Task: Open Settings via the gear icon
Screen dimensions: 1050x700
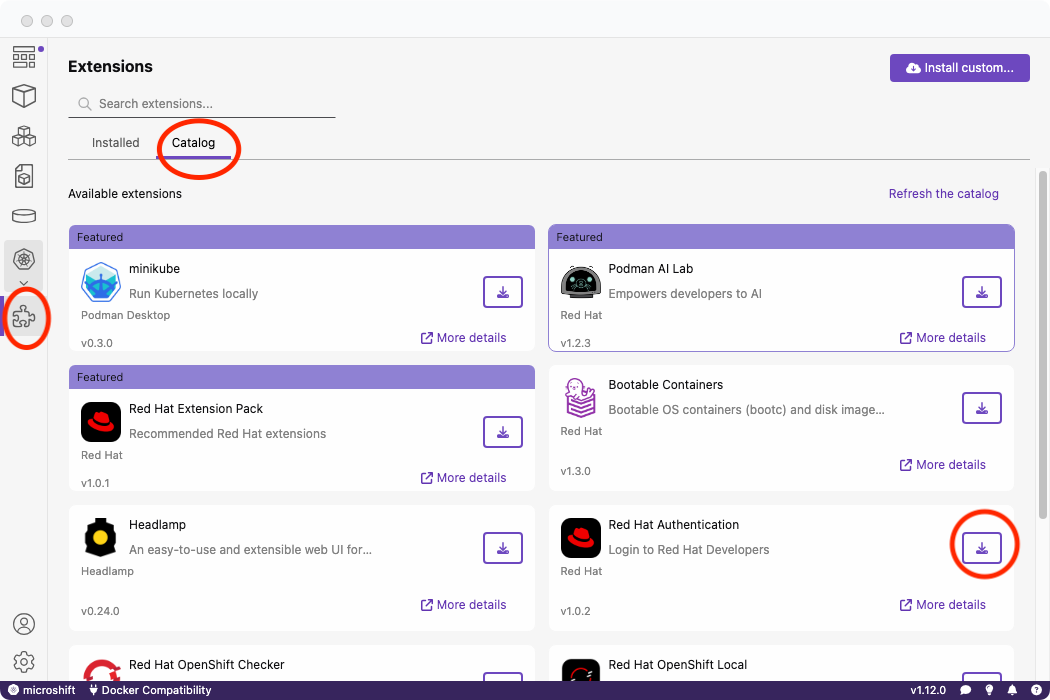Action: tap(24, 662)
